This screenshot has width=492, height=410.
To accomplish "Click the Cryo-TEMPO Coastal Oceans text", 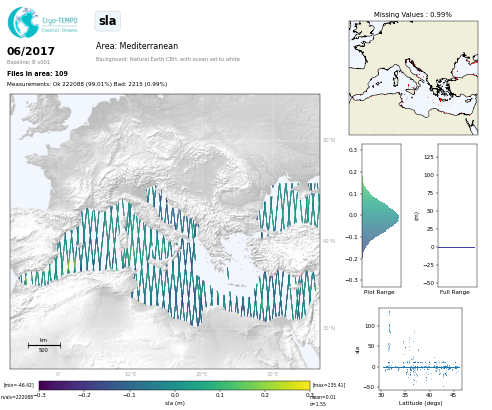I will click(60, 25).
